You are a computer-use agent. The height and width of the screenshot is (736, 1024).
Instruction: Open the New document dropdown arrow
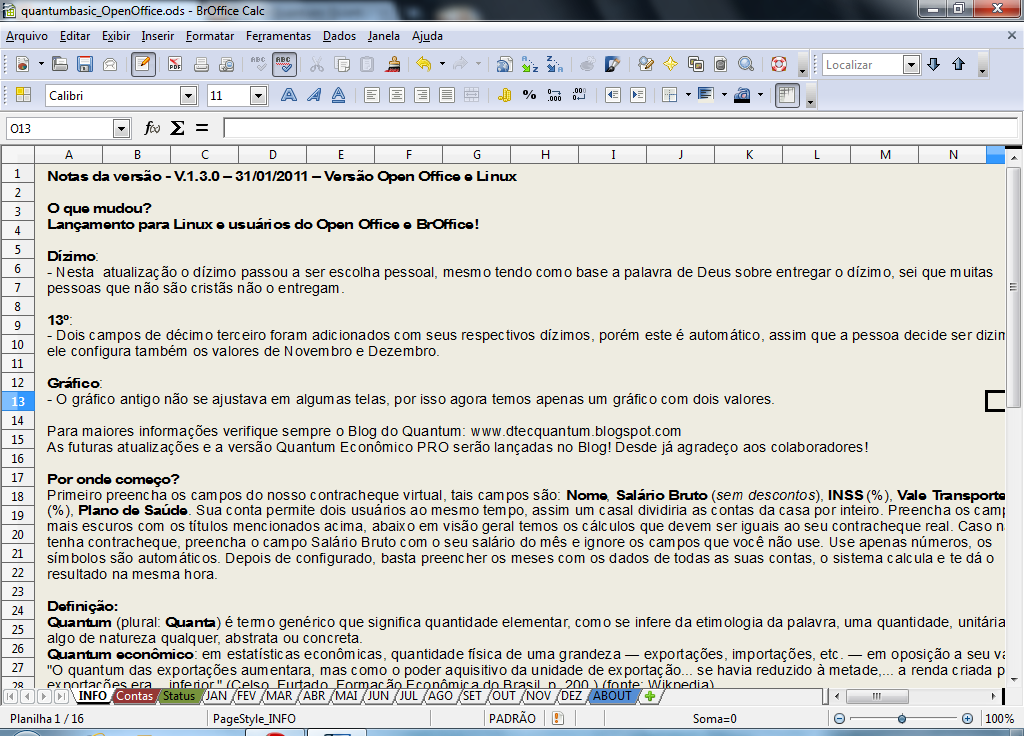point(41,64)
